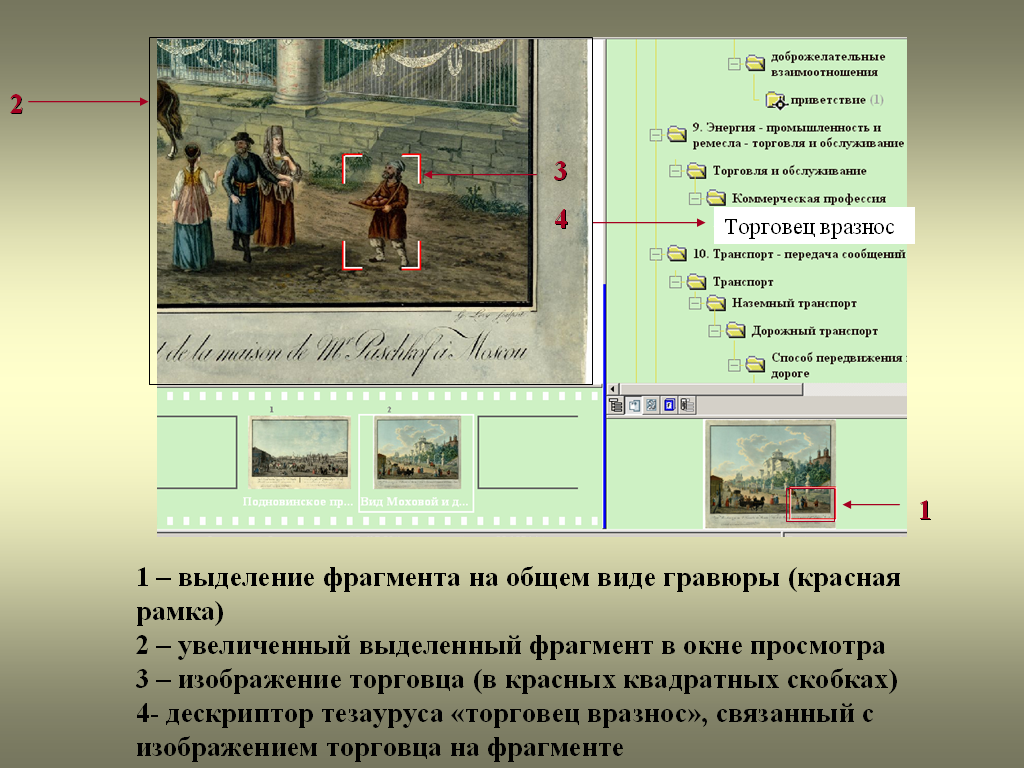Screen dimensions: 1024x768
Task: Collapse the 'Торговля и обслуживание' branch
Action: click(675, 171)
